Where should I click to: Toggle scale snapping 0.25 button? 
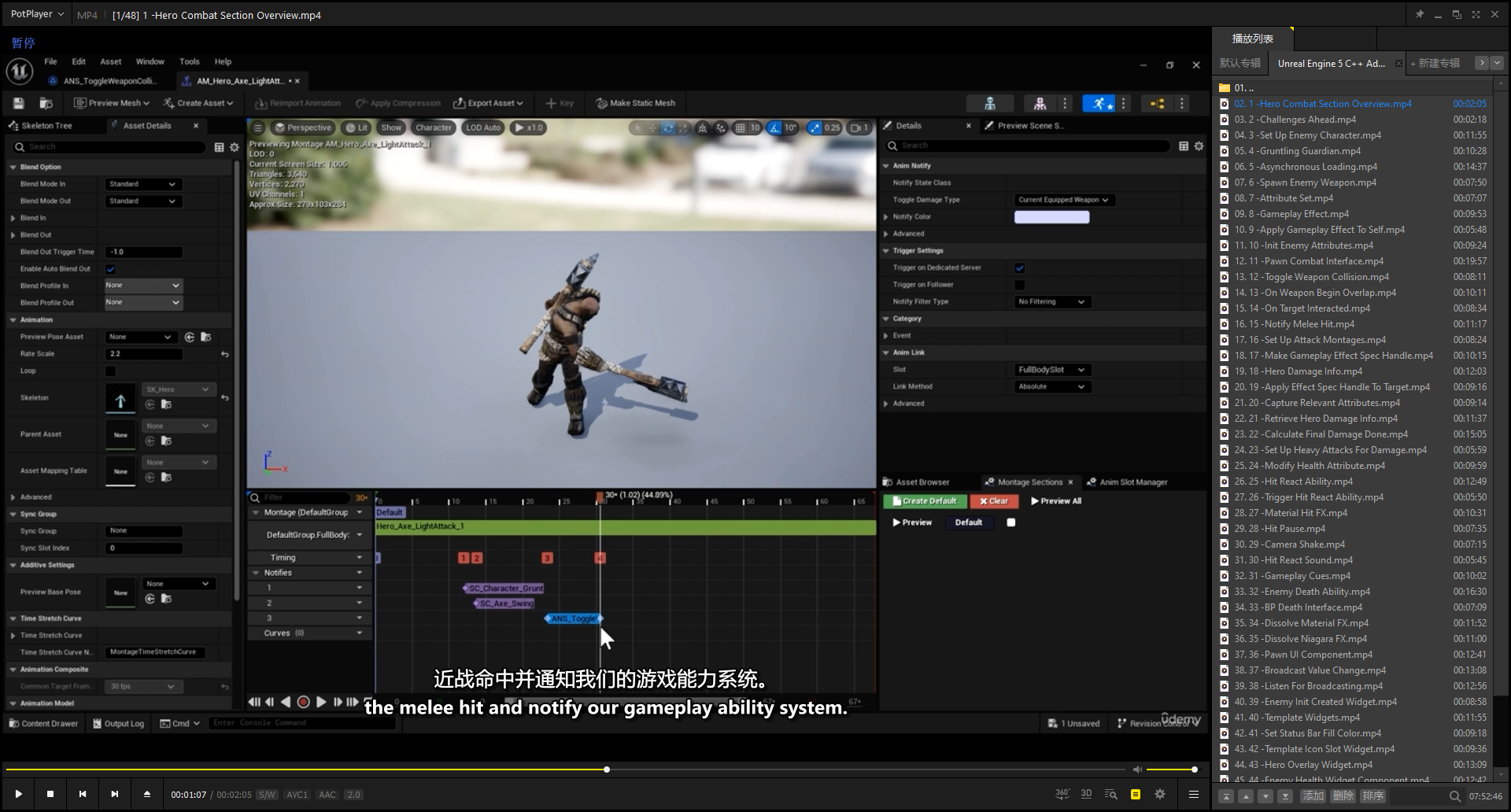coord(824,127)
